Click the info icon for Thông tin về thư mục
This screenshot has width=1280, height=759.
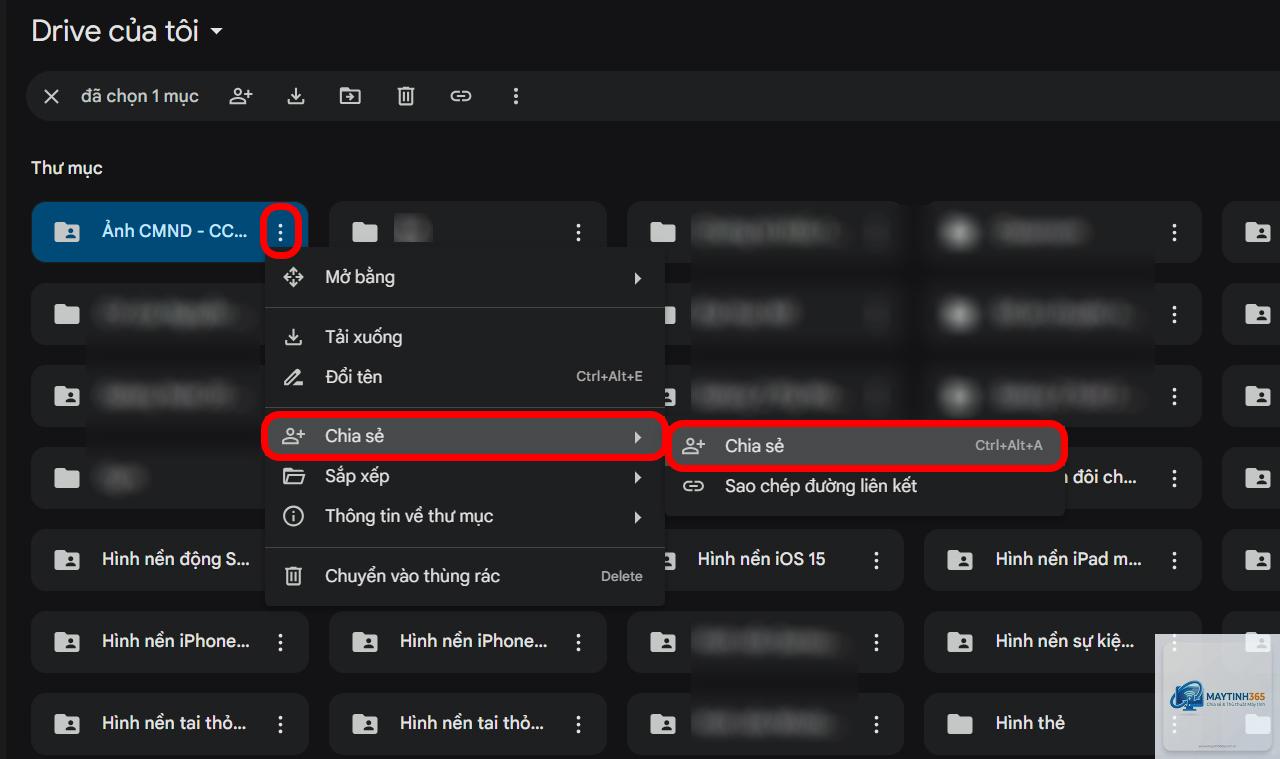click(x=293, y=517)
